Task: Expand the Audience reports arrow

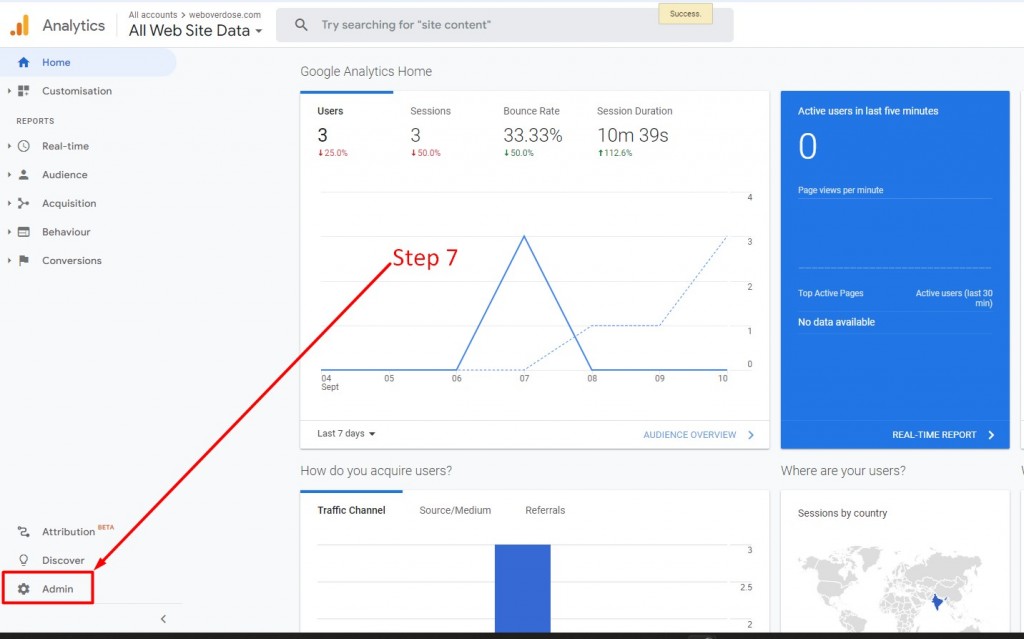Action: pyautogui.click(x=9, y=174)
